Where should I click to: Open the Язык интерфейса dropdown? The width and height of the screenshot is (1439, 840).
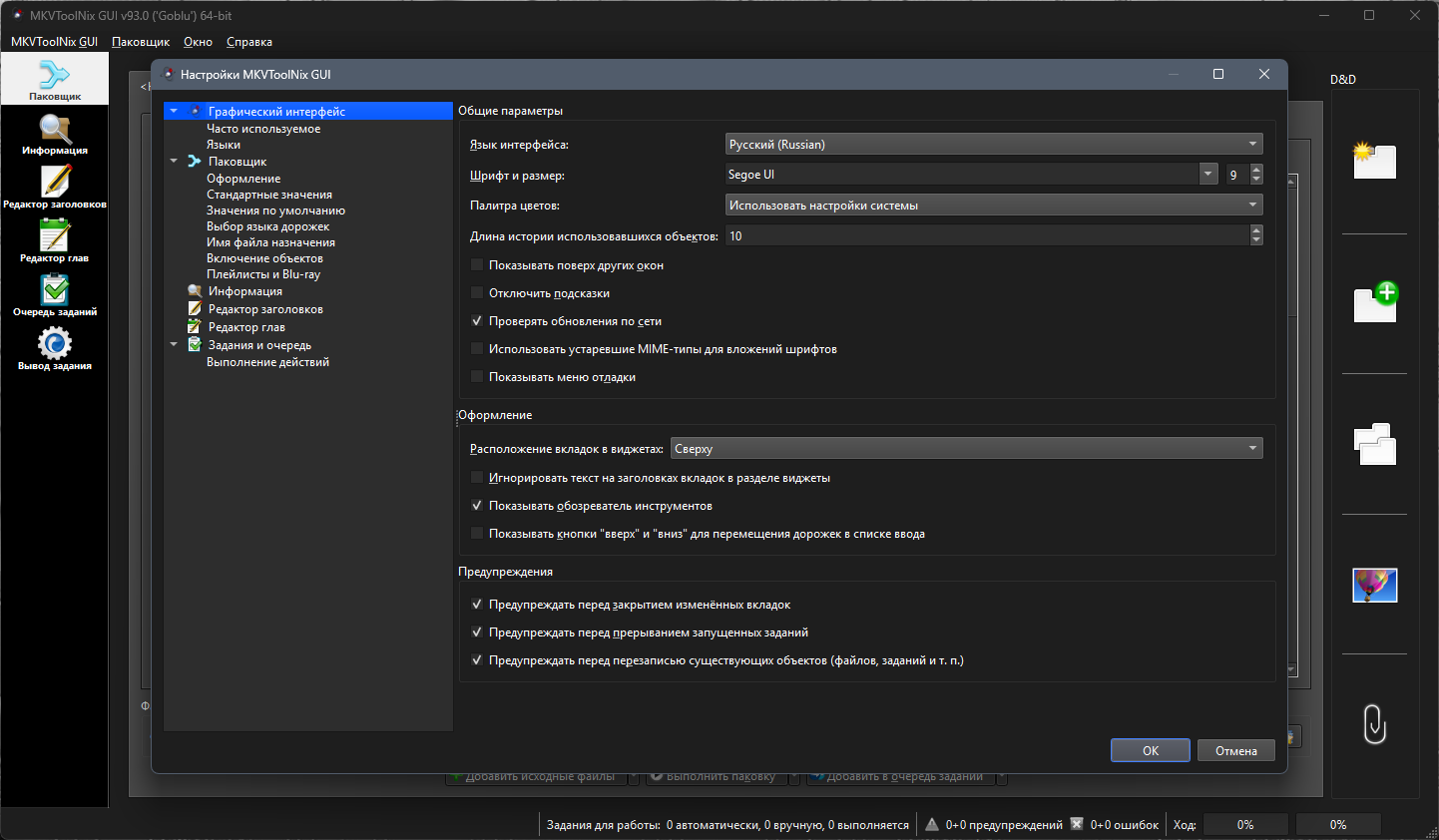tap(994, 144)
